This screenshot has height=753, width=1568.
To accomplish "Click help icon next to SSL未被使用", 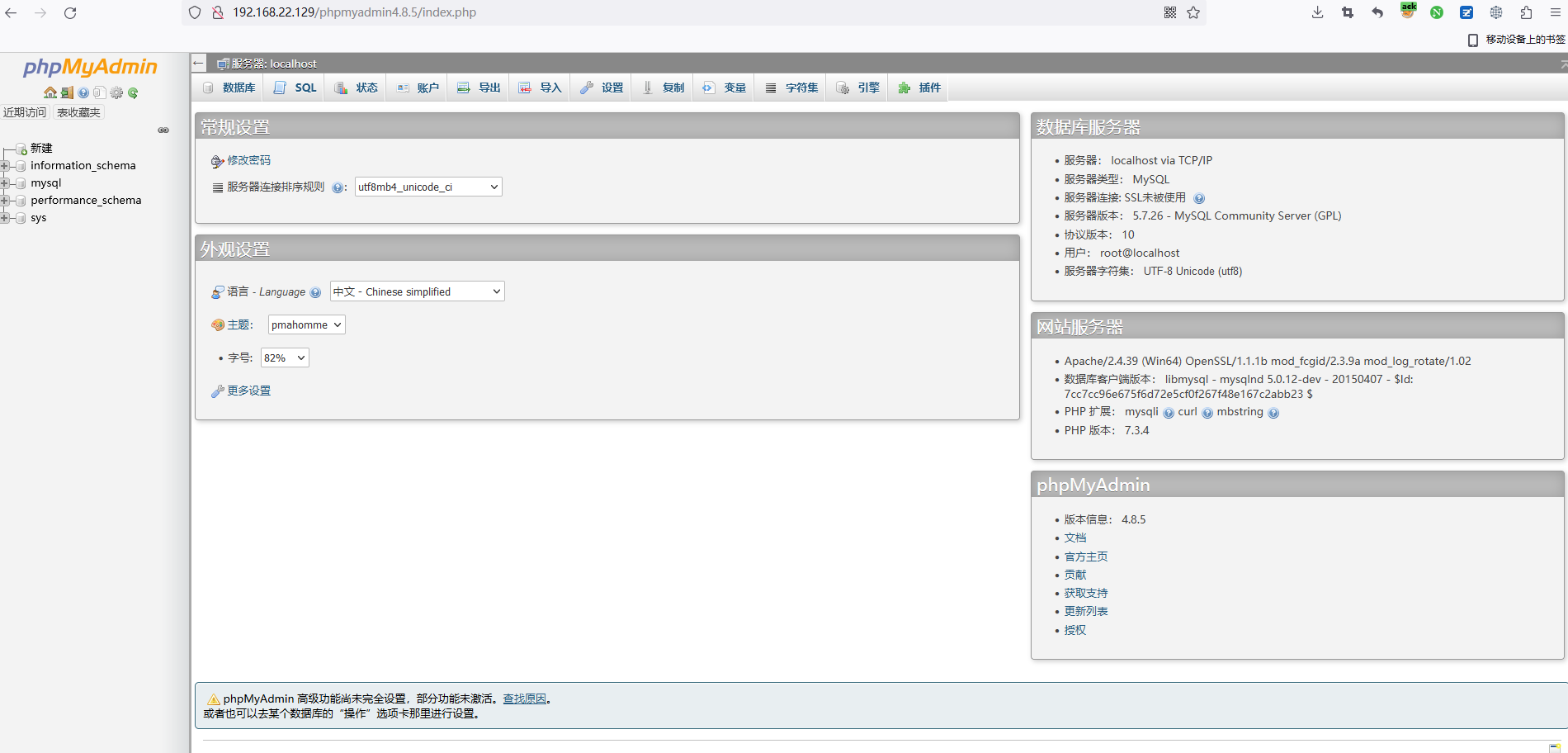I will [x=1199, y=198].
